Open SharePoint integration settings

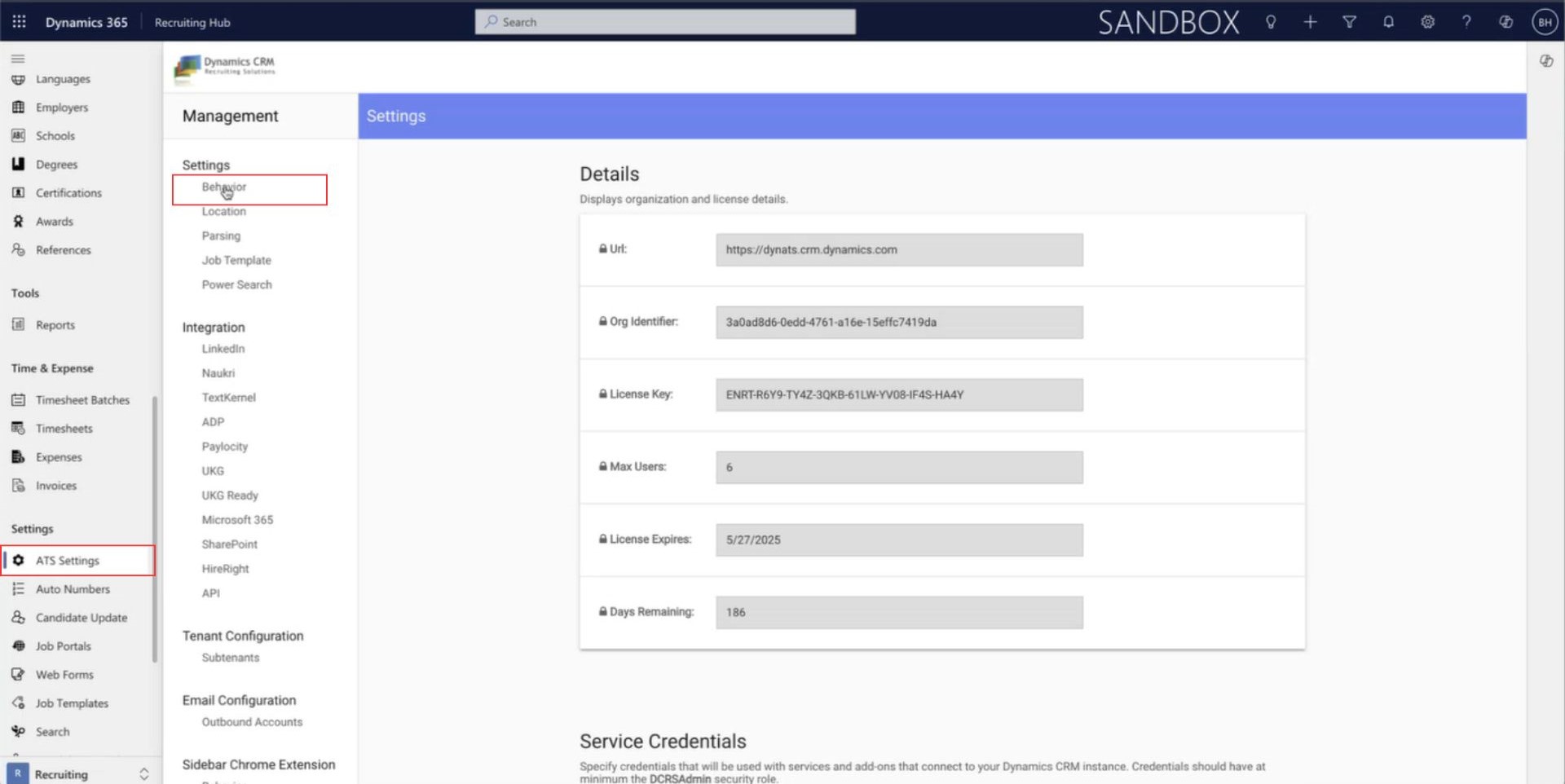click(x=230, y=544)
